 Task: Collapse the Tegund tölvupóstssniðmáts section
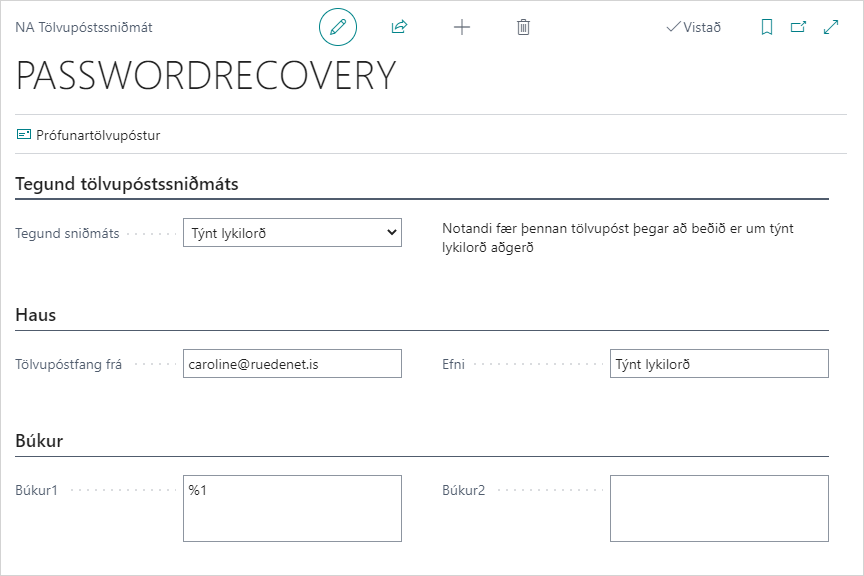(127, 184)
